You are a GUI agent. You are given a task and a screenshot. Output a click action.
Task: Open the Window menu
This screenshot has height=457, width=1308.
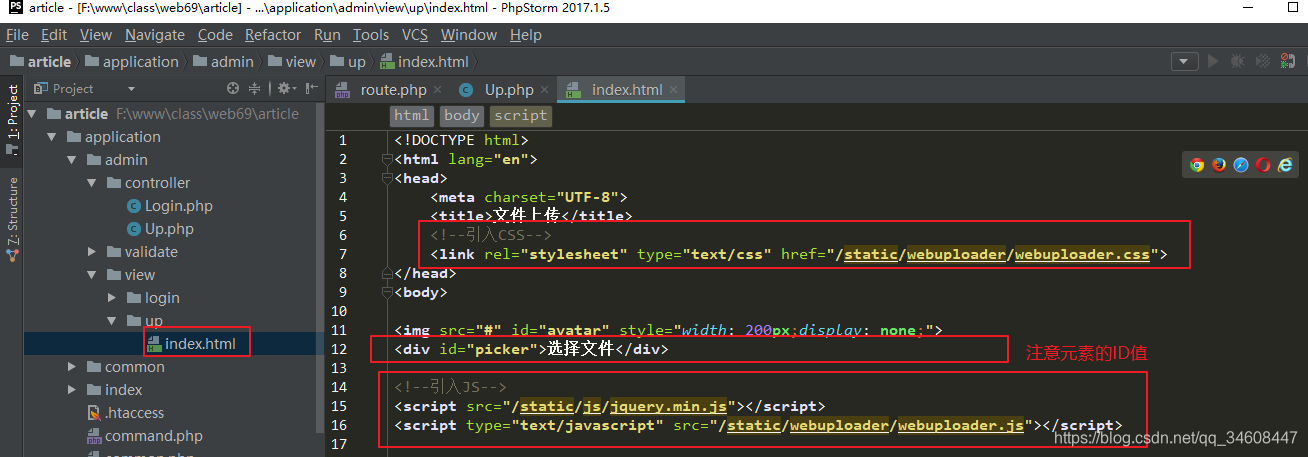coord(469,34)
